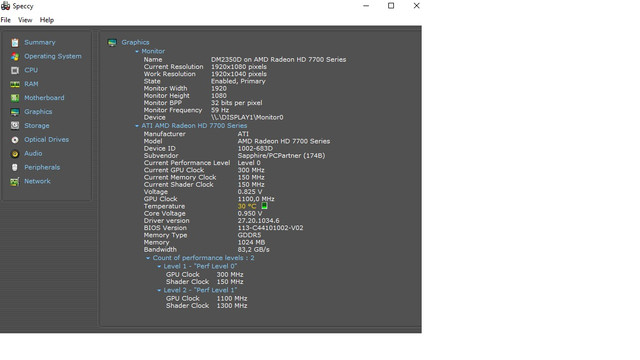Click BIOS Version 113-C44101002-V02 value
Viewport: 640px width, 360px height.
pos(270,228)
